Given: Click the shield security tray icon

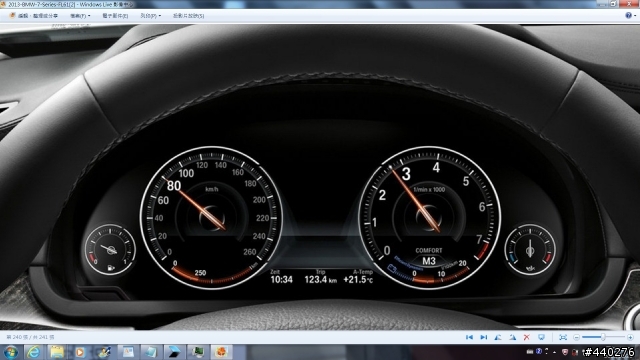Looking at the screenshot, I should click(565, 352).
